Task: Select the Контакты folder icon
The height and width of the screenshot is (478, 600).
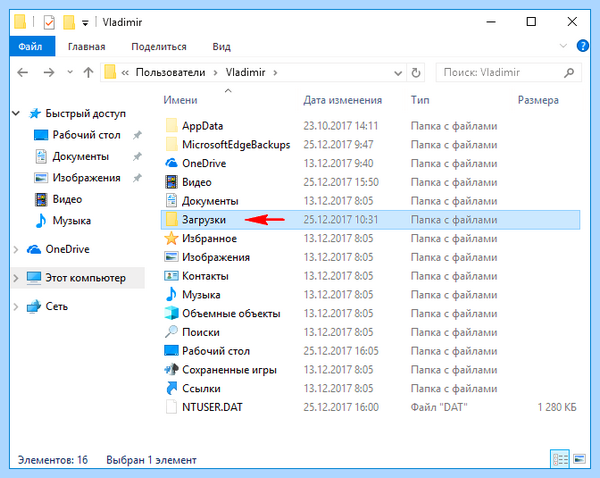Action: click(x=171, y=276)
